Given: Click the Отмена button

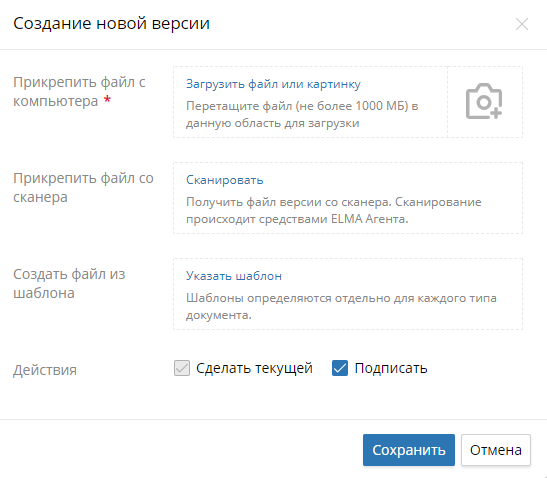Looking at the screenshot, I should point(496,450).
